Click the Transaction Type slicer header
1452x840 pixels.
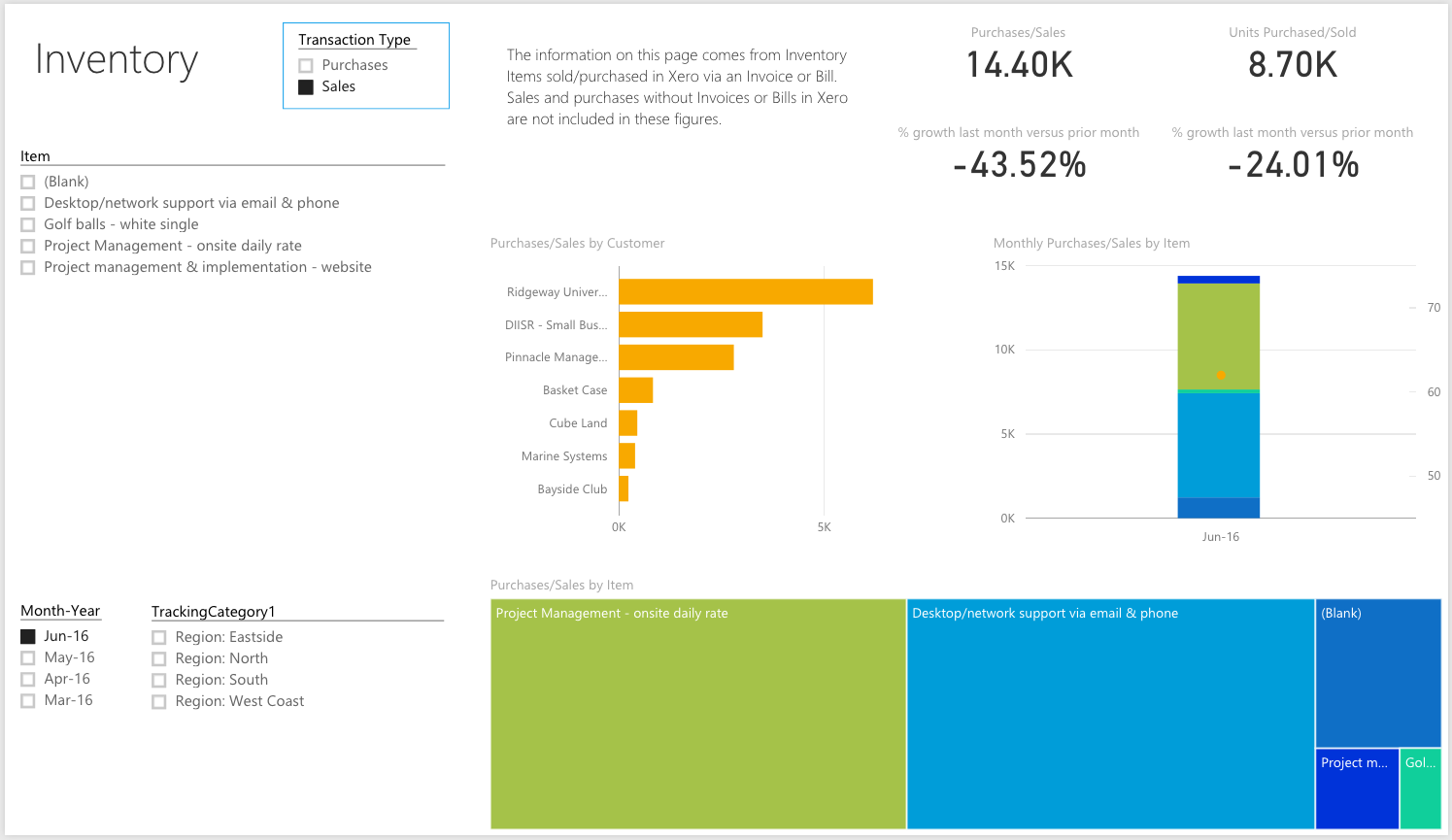tap(355, 40)
